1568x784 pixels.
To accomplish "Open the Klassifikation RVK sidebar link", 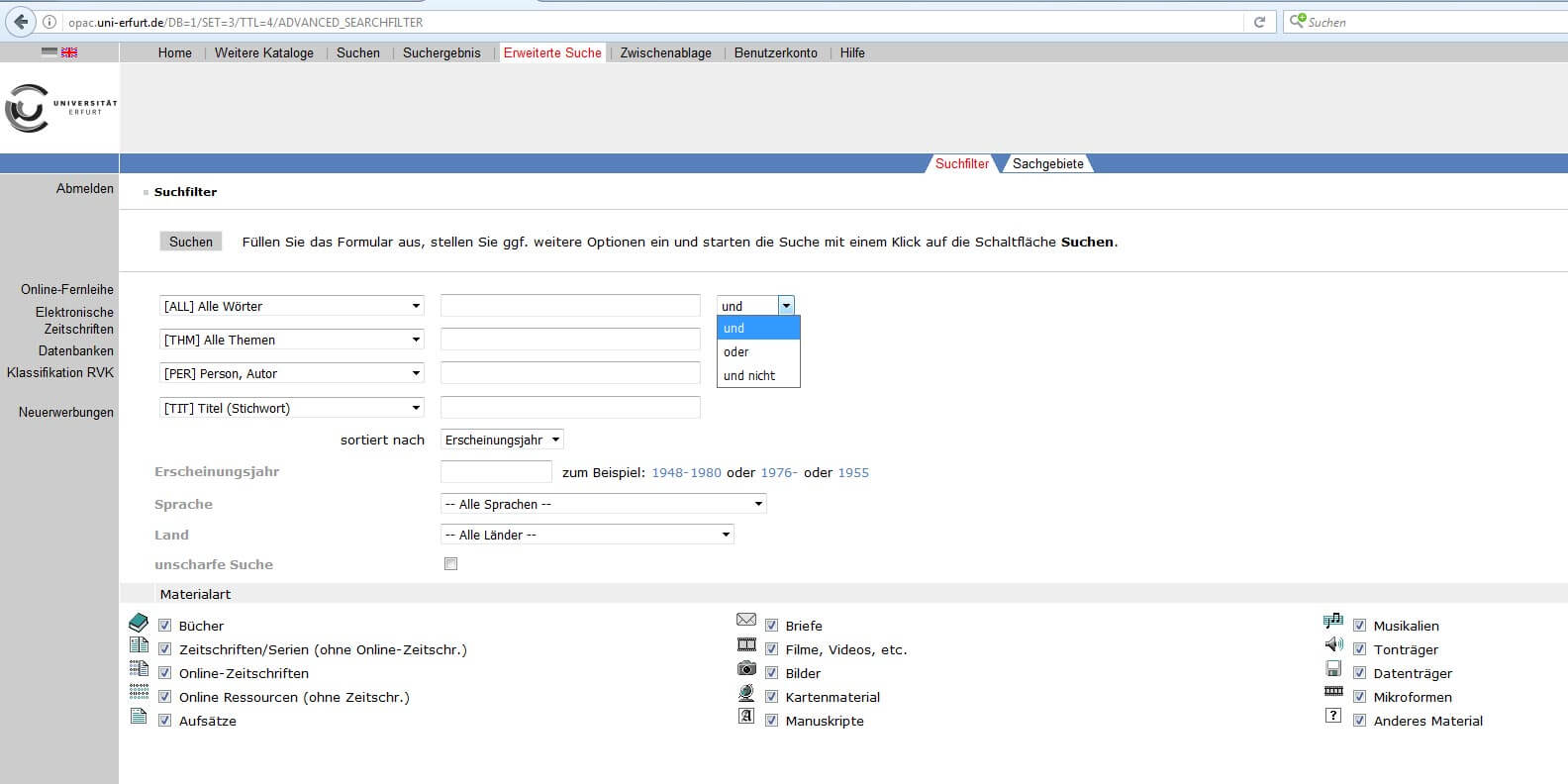I will (60, 373).
